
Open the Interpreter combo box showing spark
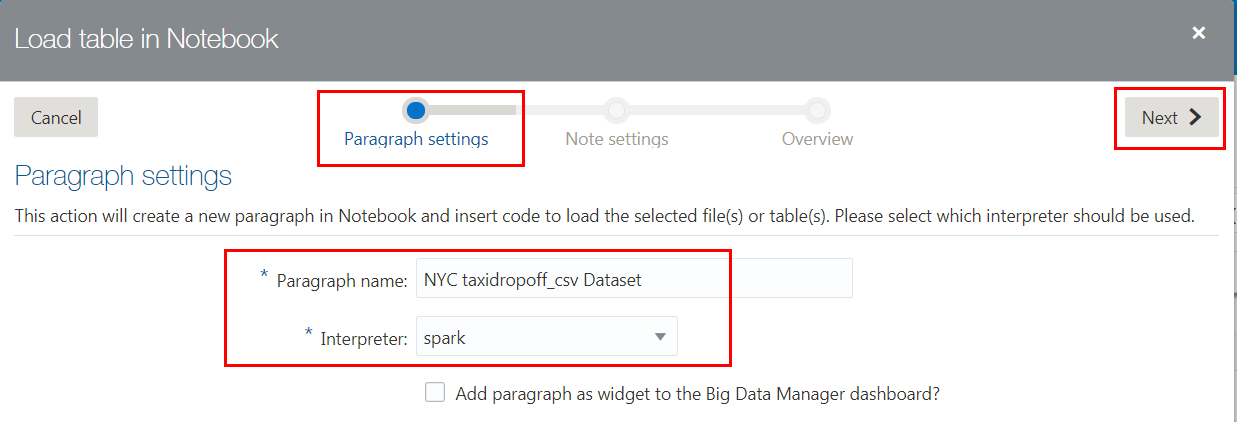535,337
